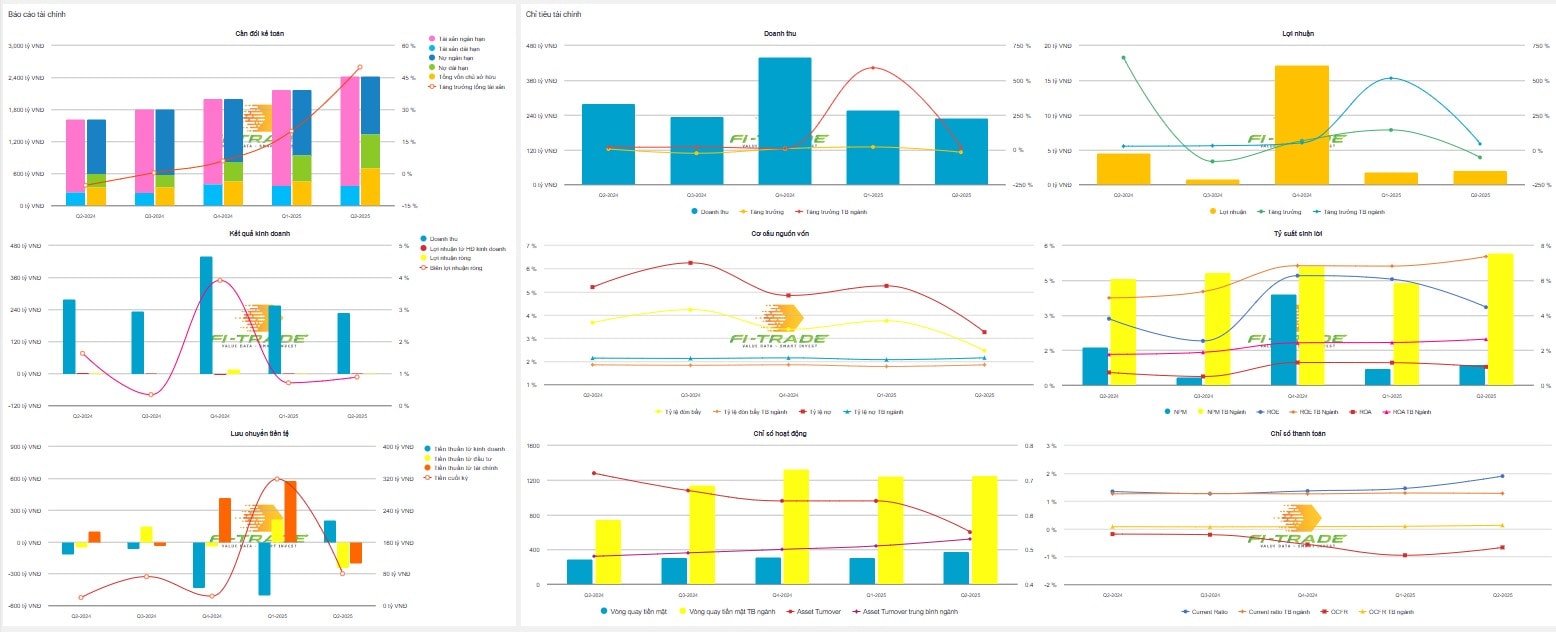Select Q1-2025 orange bar in Lưu chuyển tiền tệ
The width and height of the screenshot is (1556, 632).
(x=291, y=512)
